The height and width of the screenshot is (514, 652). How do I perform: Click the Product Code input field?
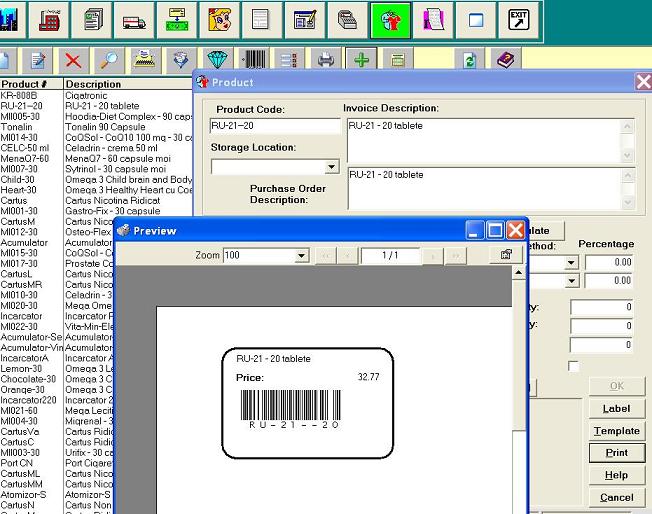[275, 126]
